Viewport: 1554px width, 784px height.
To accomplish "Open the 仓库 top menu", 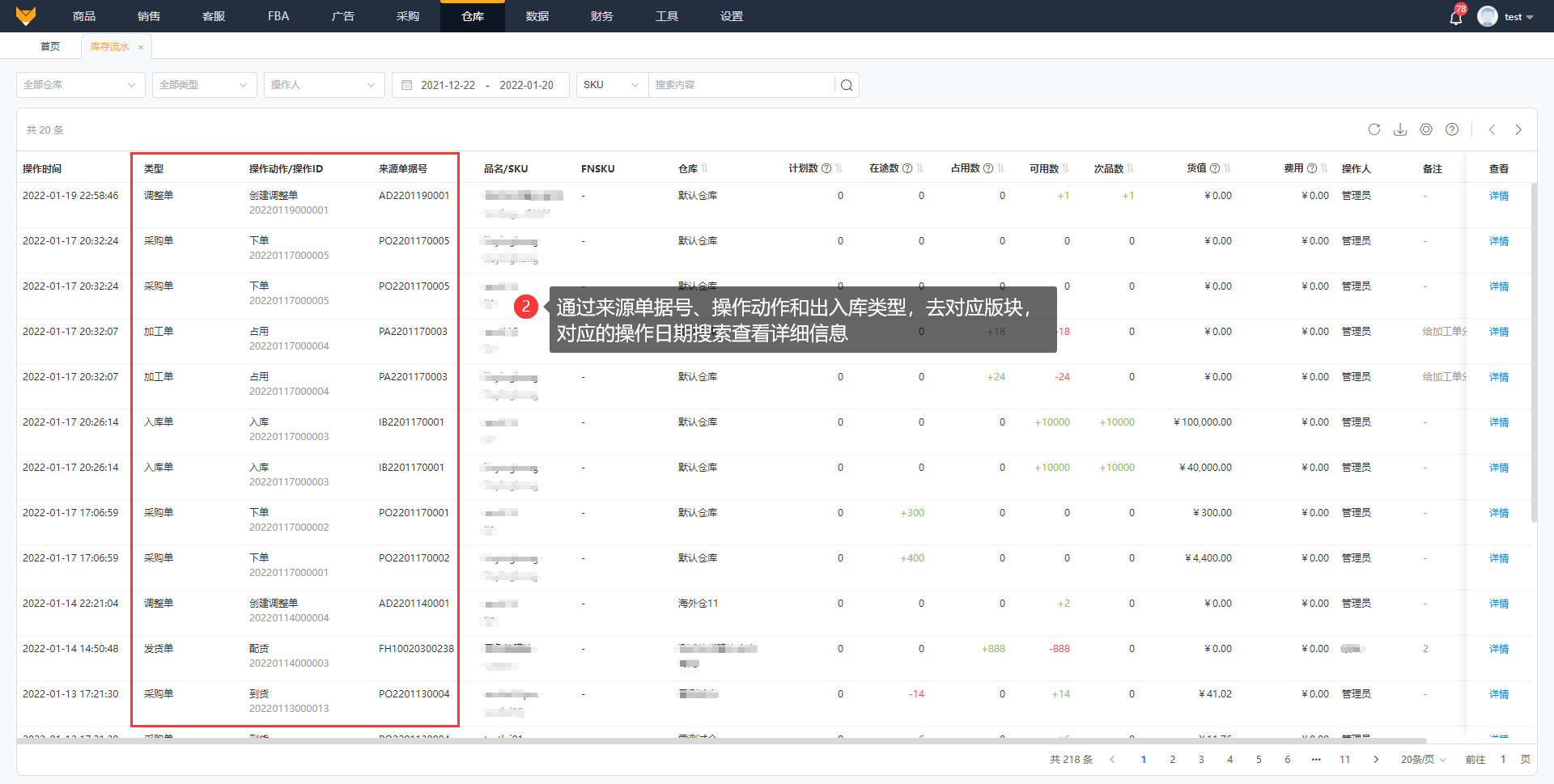I will (472, 16).
